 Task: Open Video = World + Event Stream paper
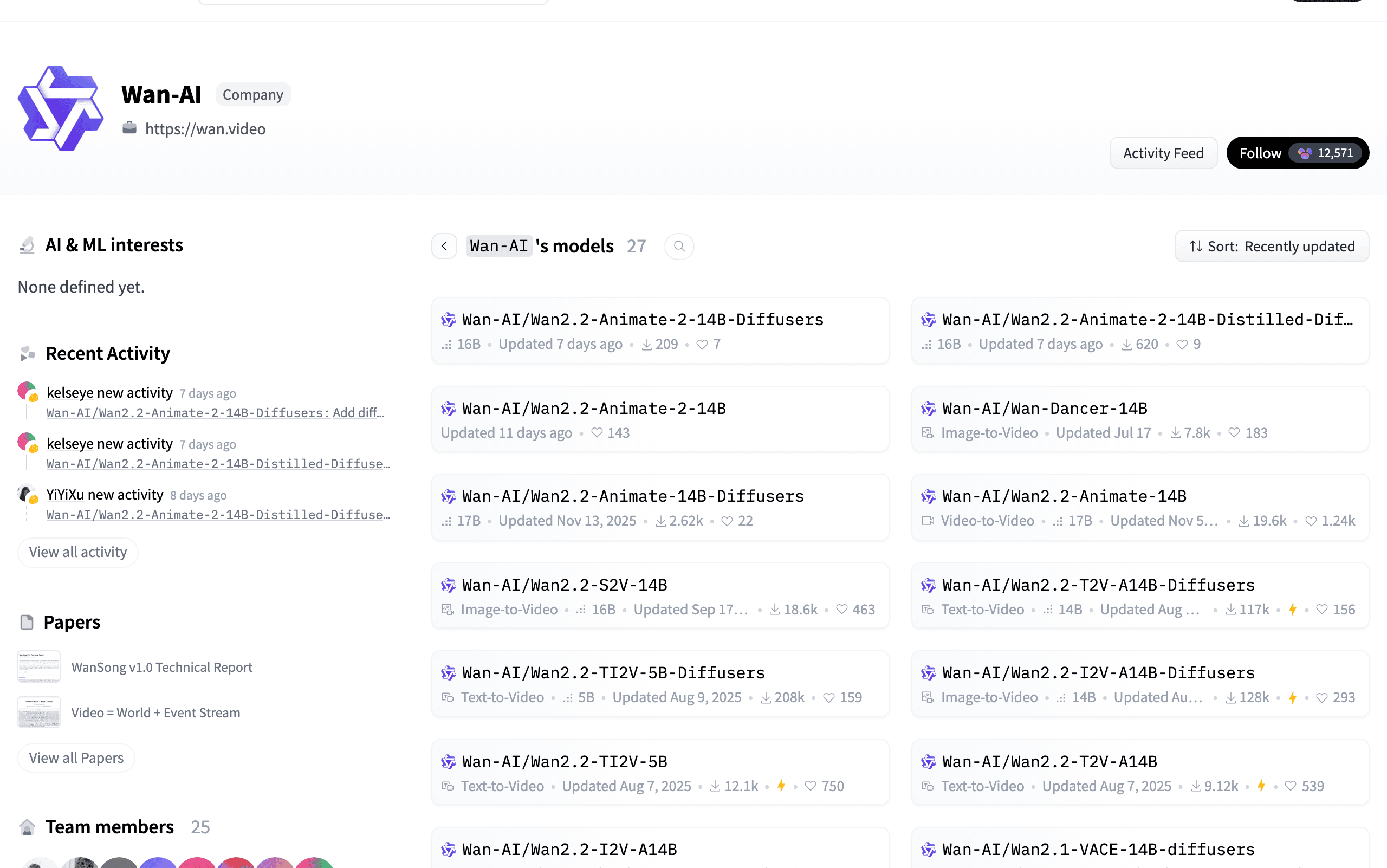click(x=155, y=712)
